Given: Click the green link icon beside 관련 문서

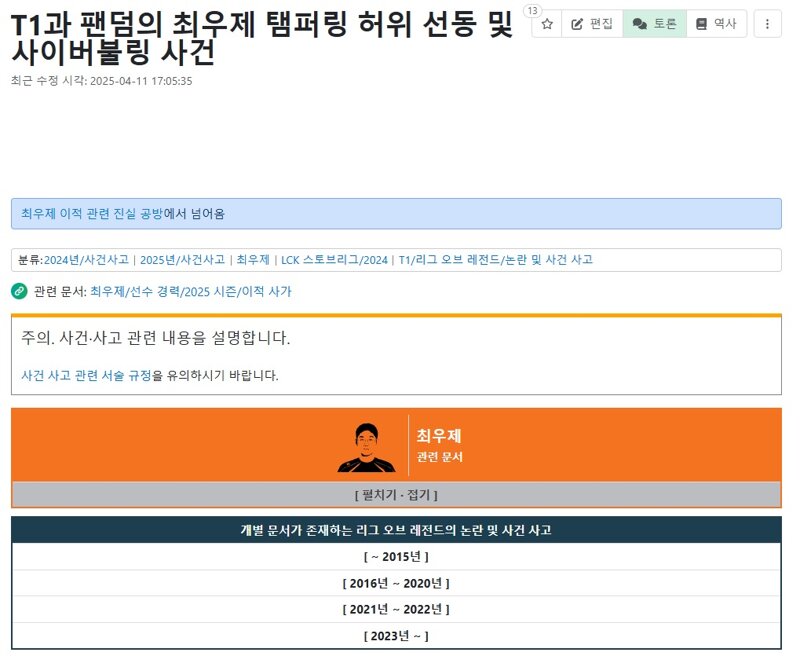Looking at the screenshot, I should pos(19,291).
